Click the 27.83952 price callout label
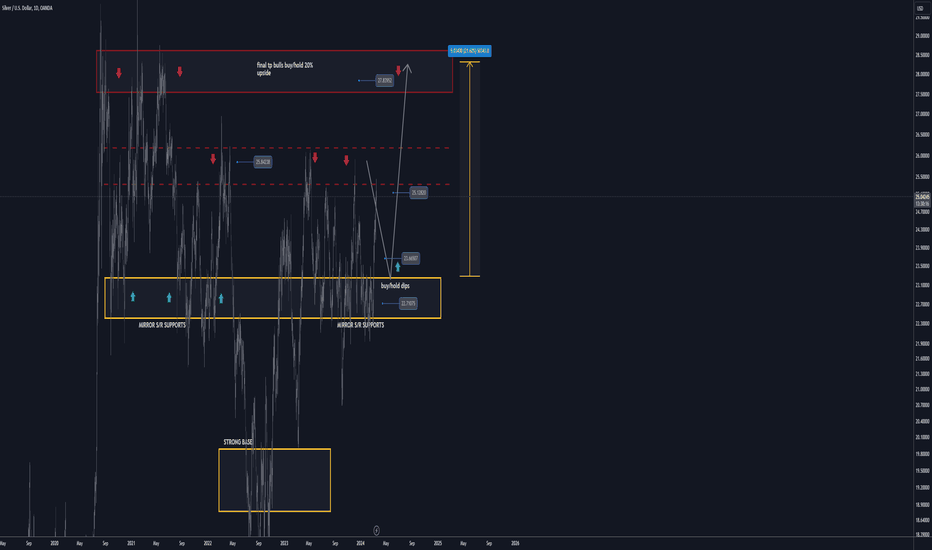The image size is (932, 550). click(x=385, y=80)
